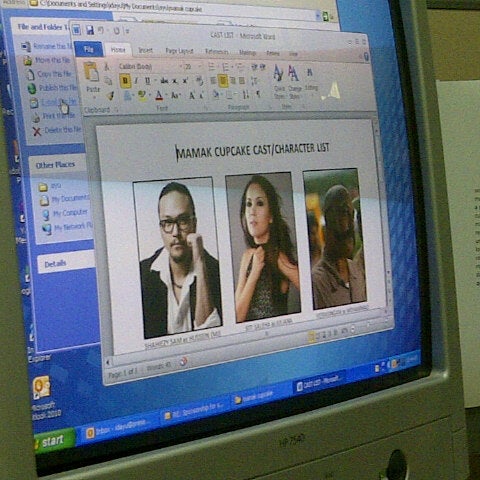
Task: Switch to the Mailings tab
Action: (247, 52)
